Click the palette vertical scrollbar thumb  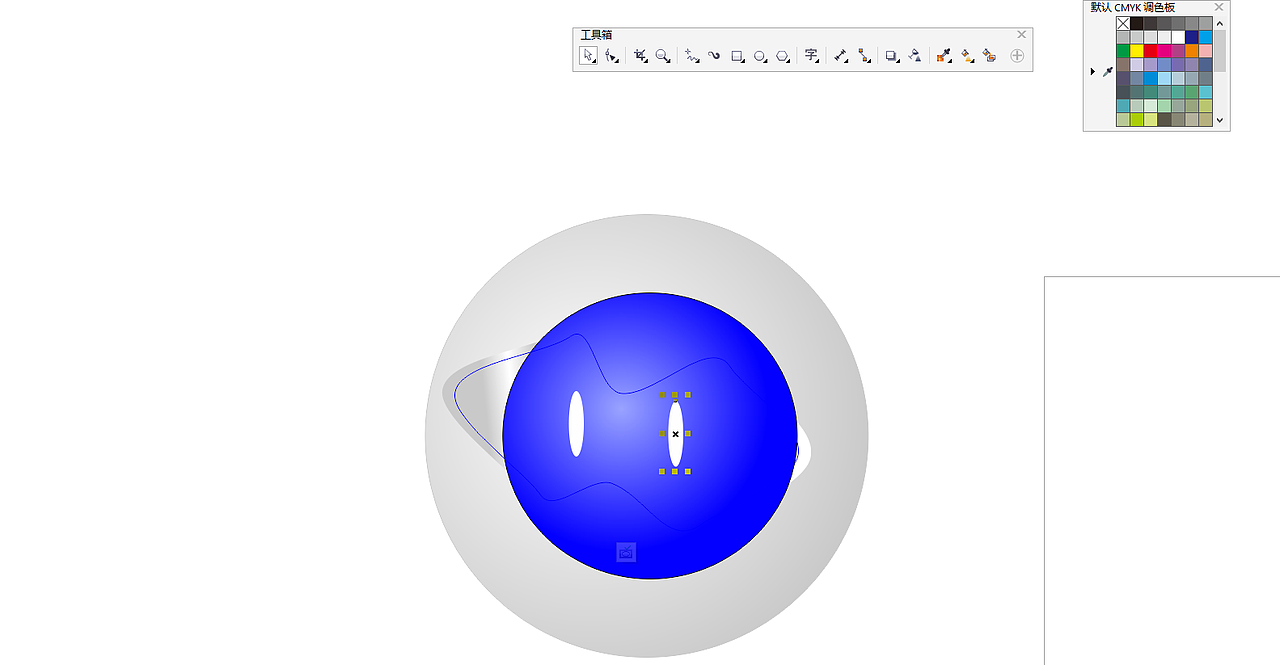(x=1220, y=51)
